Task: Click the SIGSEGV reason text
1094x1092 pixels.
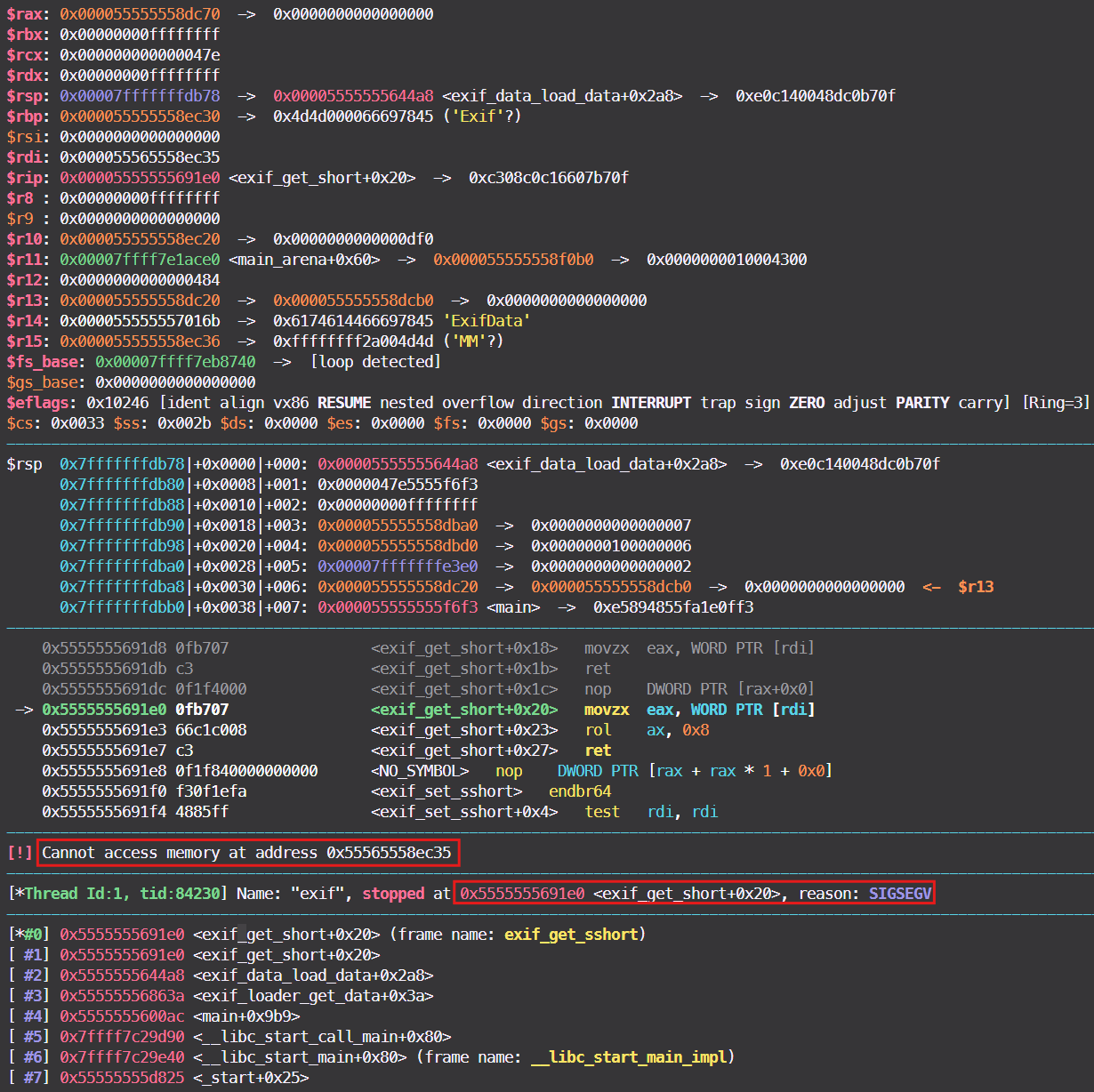Action: [898, 894]
